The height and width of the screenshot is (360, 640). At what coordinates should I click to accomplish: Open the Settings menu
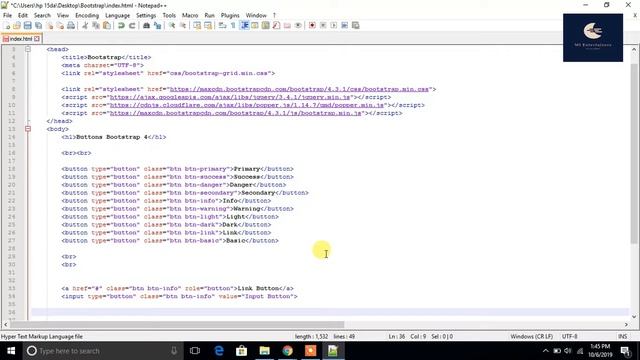pos(146,15)
